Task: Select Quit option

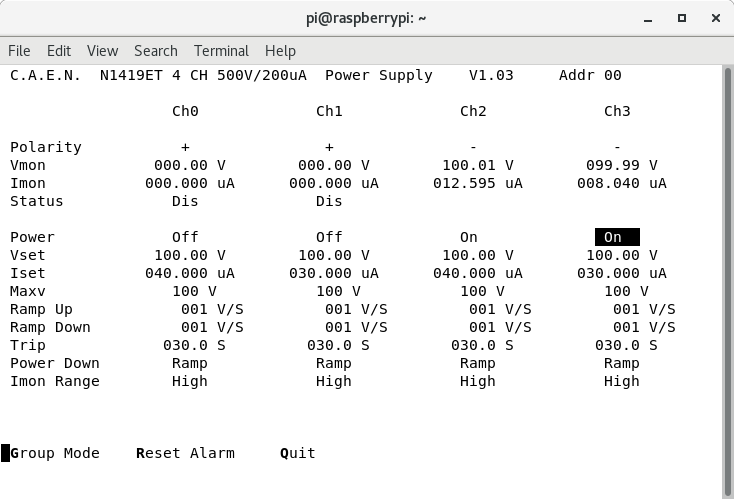Action: tap(298, 453)
